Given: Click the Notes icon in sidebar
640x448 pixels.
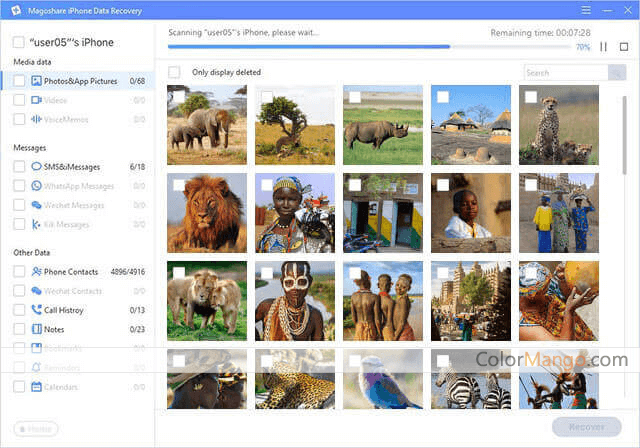Looking at the screenshot, I should tap(36, 329).
